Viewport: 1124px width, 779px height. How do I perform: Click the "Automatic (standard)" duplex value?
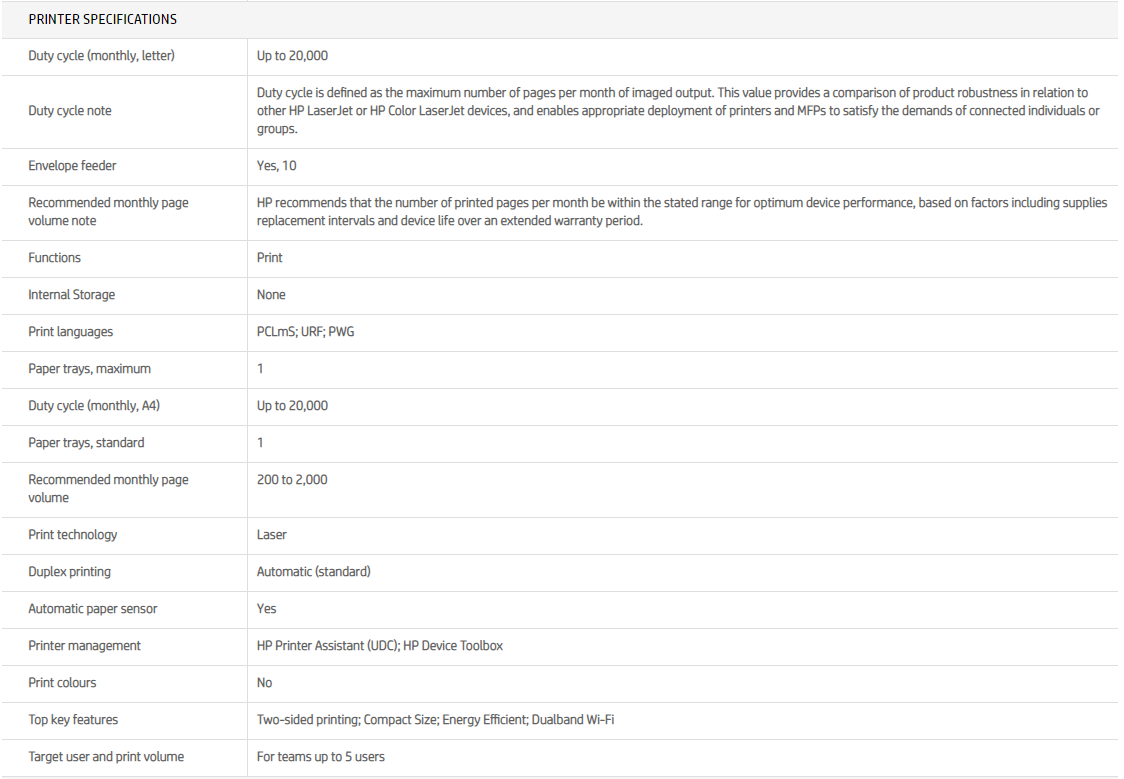[314, 572]
